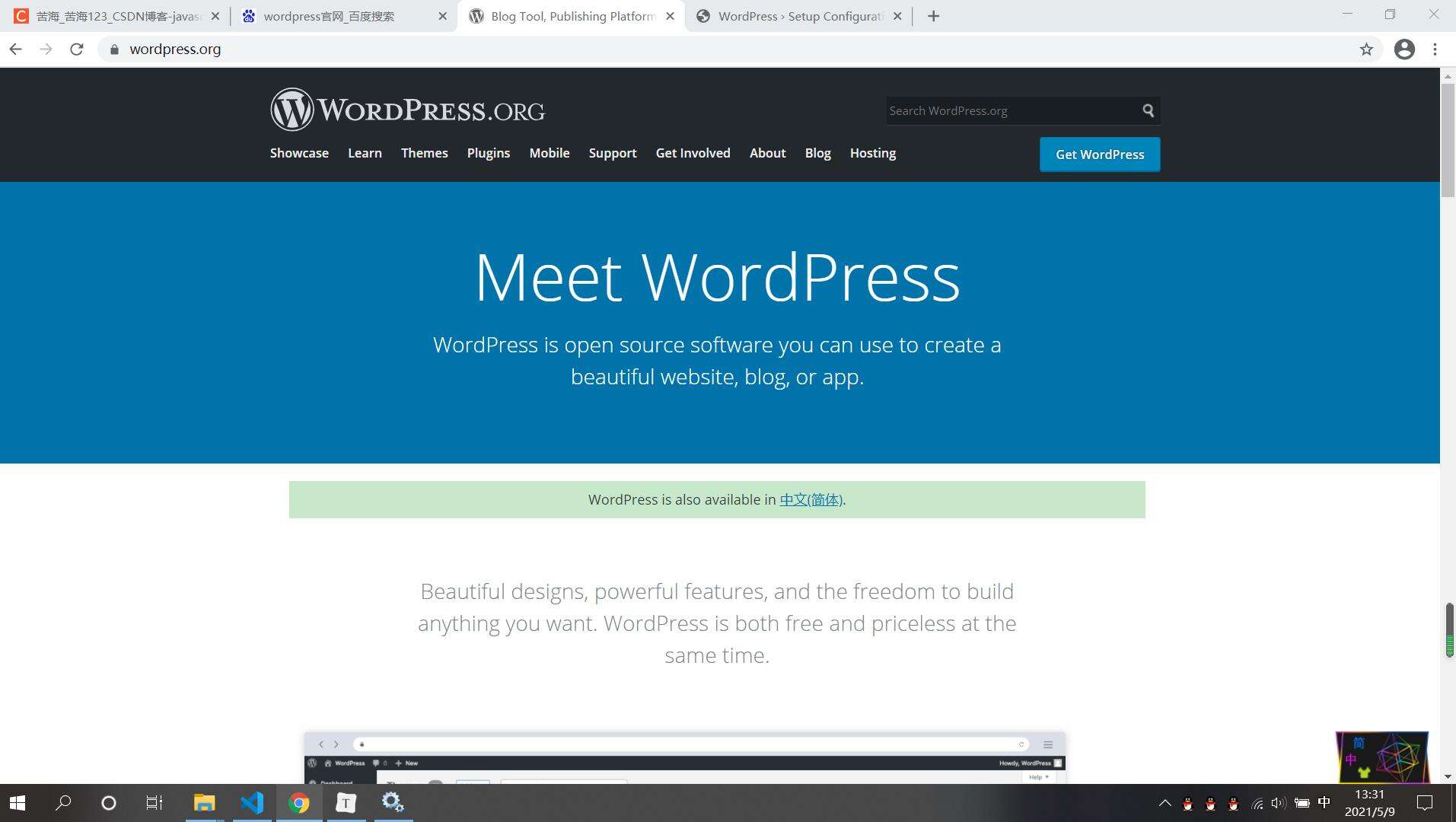
Task: Switch to the CSDN blog tab
Action: [114, 16]
